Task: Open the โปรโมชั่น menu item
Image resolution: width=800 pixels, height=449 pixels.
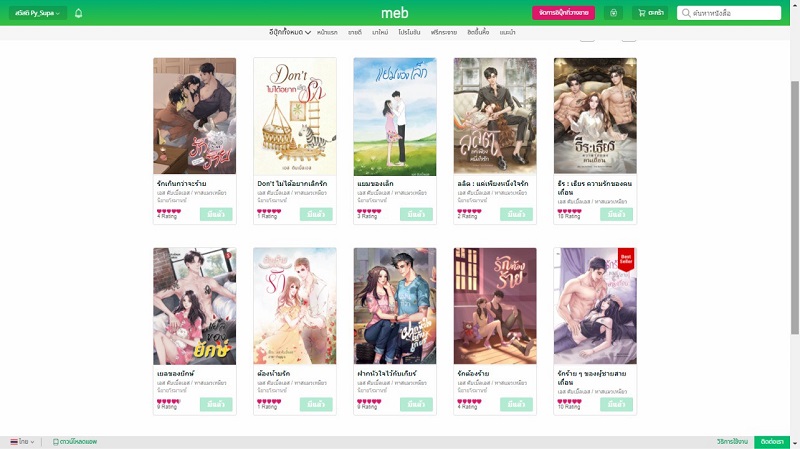Action: coord(409,32)
